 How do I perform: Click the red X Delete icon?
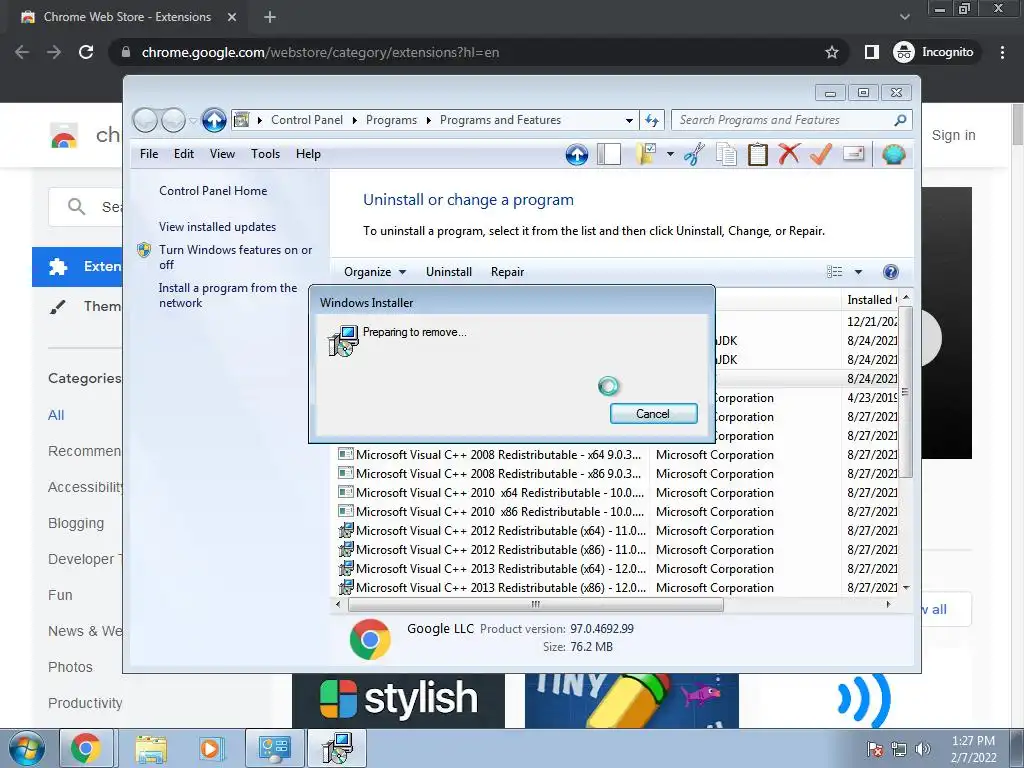[789, 154]
